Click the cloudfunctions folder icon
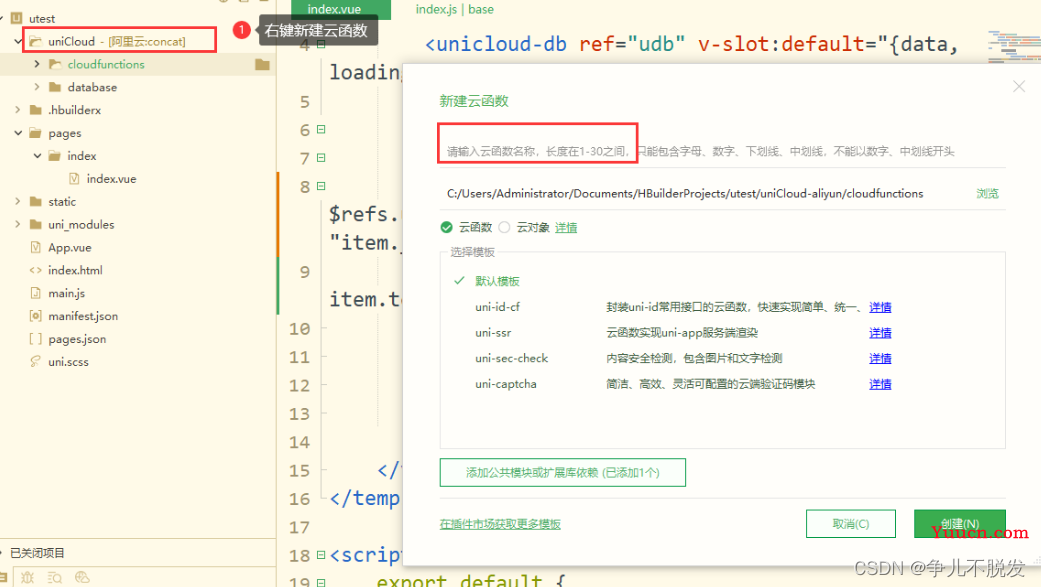 pyautogui.click(x=55, y=64)
